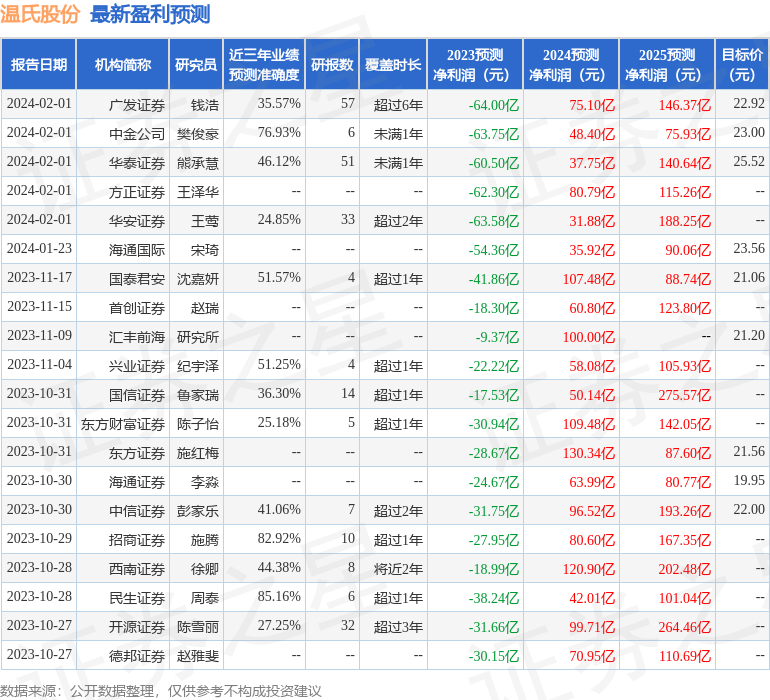This screenshot has width=770, height=700.
Task: Click the 25.52 target price
Action: [749, 161]
